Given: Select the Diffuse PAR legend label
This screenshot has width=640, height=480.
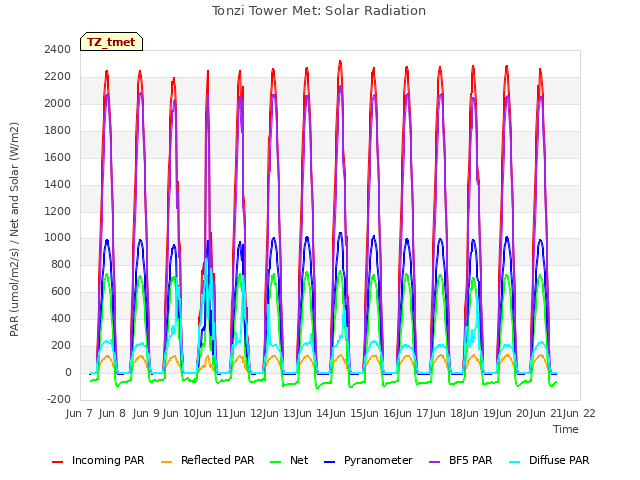Looking at the screenshot, I should tap(559, 460).
